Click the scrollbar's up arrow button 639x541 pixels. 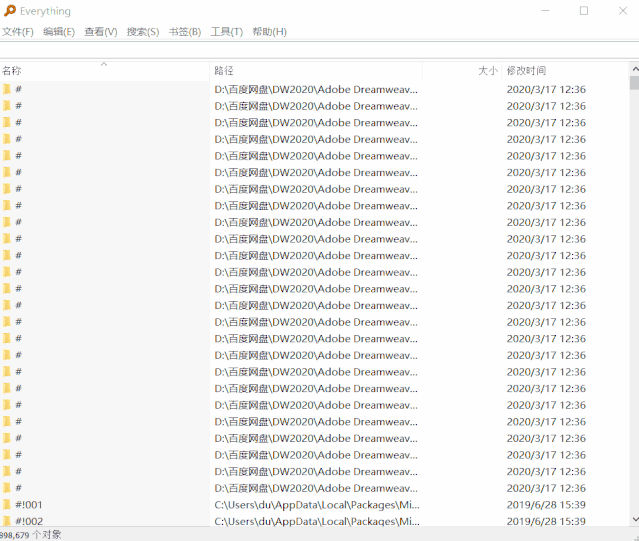pos(633,70)
